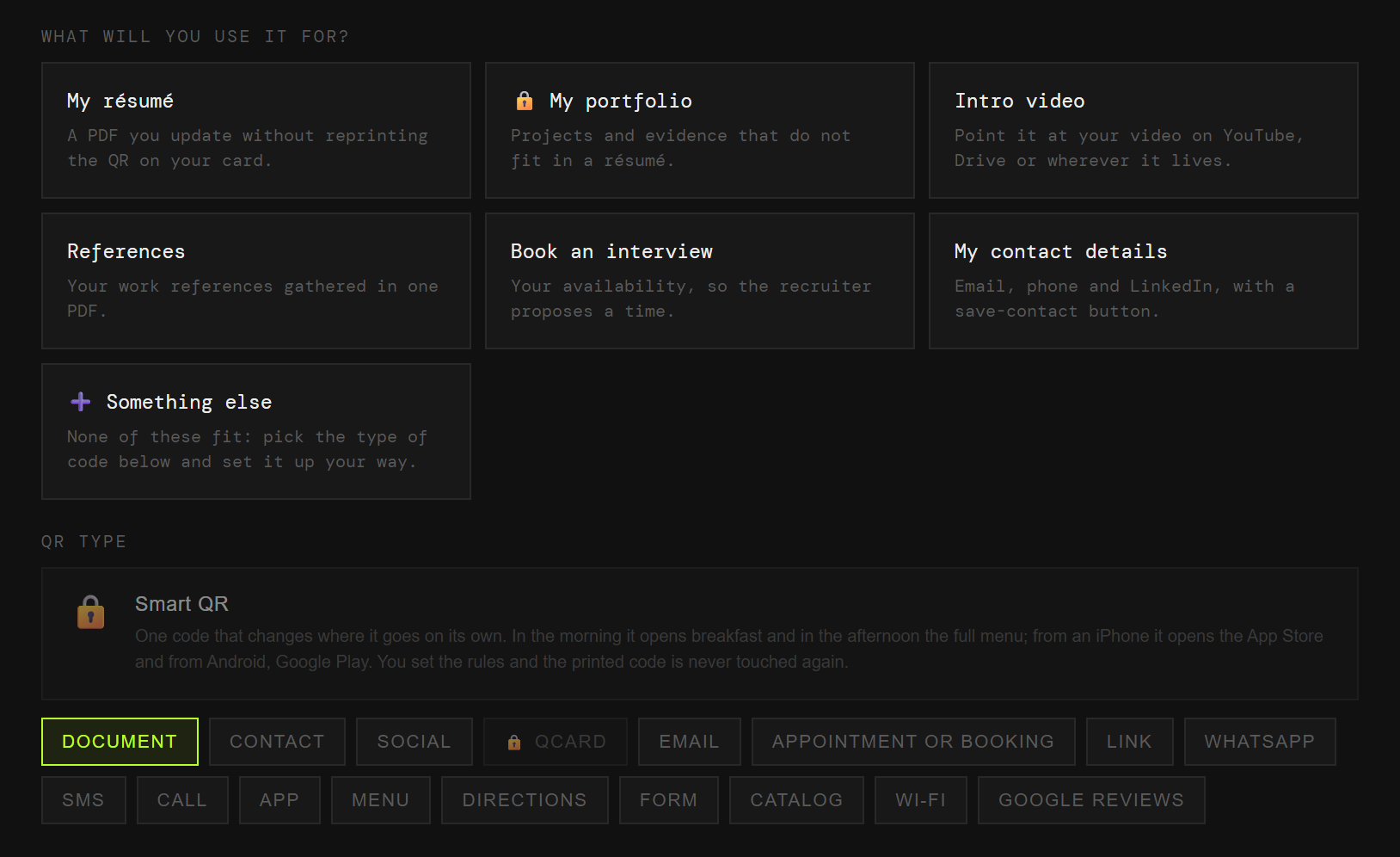This screenshot has width=1400, height=857.
Task: Select the References card
Action: pos(256,281)
